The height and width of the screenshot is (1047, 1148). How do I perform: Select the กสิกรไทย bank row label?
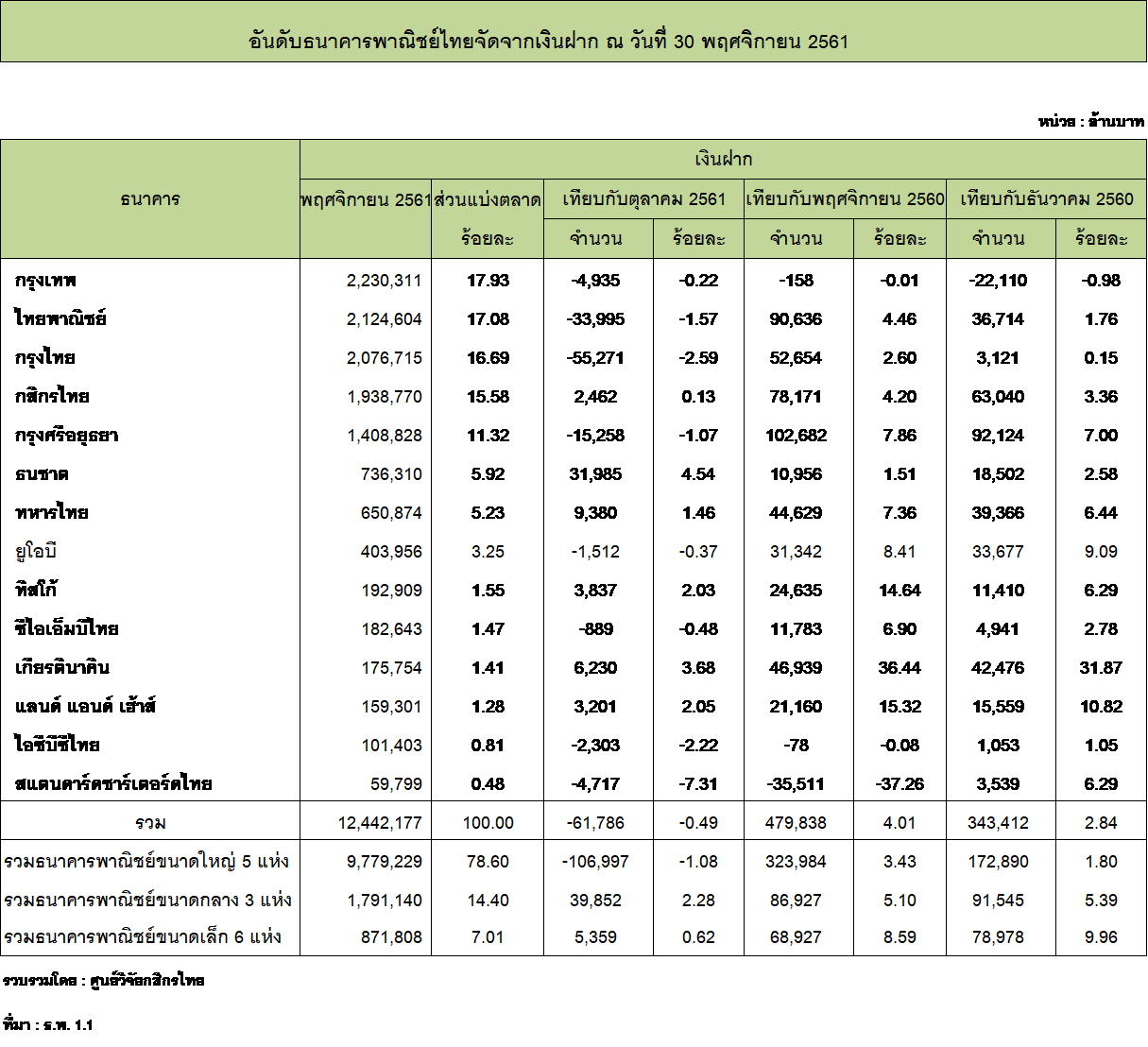[52, 397]
